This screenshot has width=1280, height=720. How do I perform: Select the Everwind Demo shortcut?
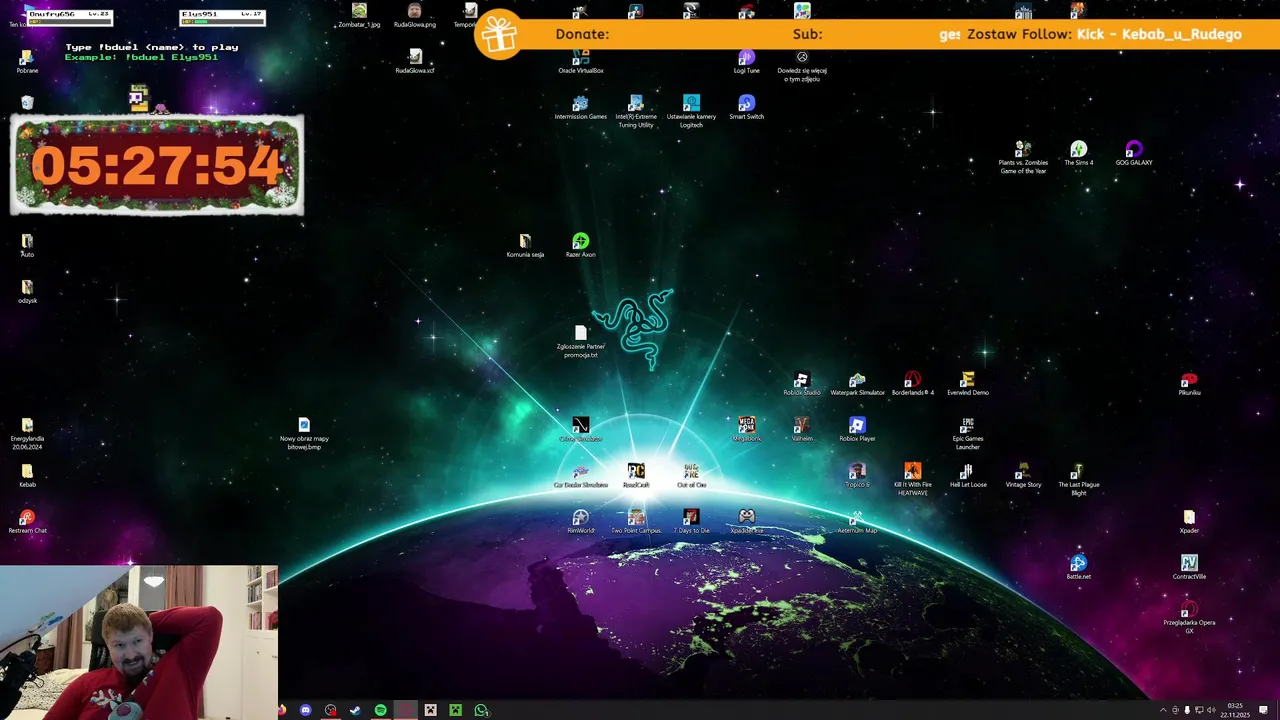967,384
